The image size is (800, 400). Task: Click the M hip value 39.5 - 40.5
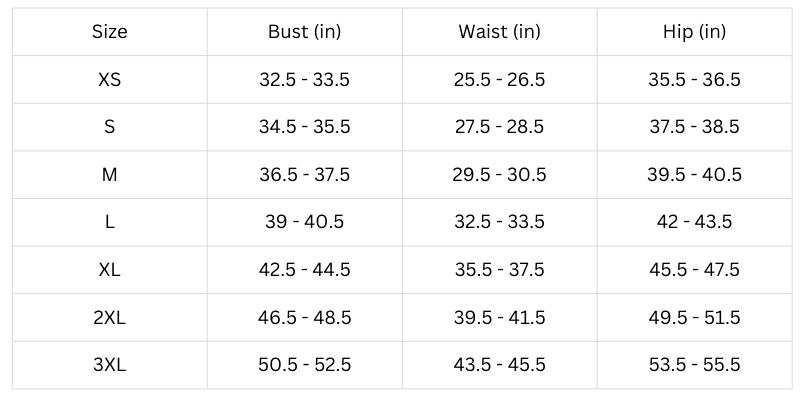click(x=694, y=175)
